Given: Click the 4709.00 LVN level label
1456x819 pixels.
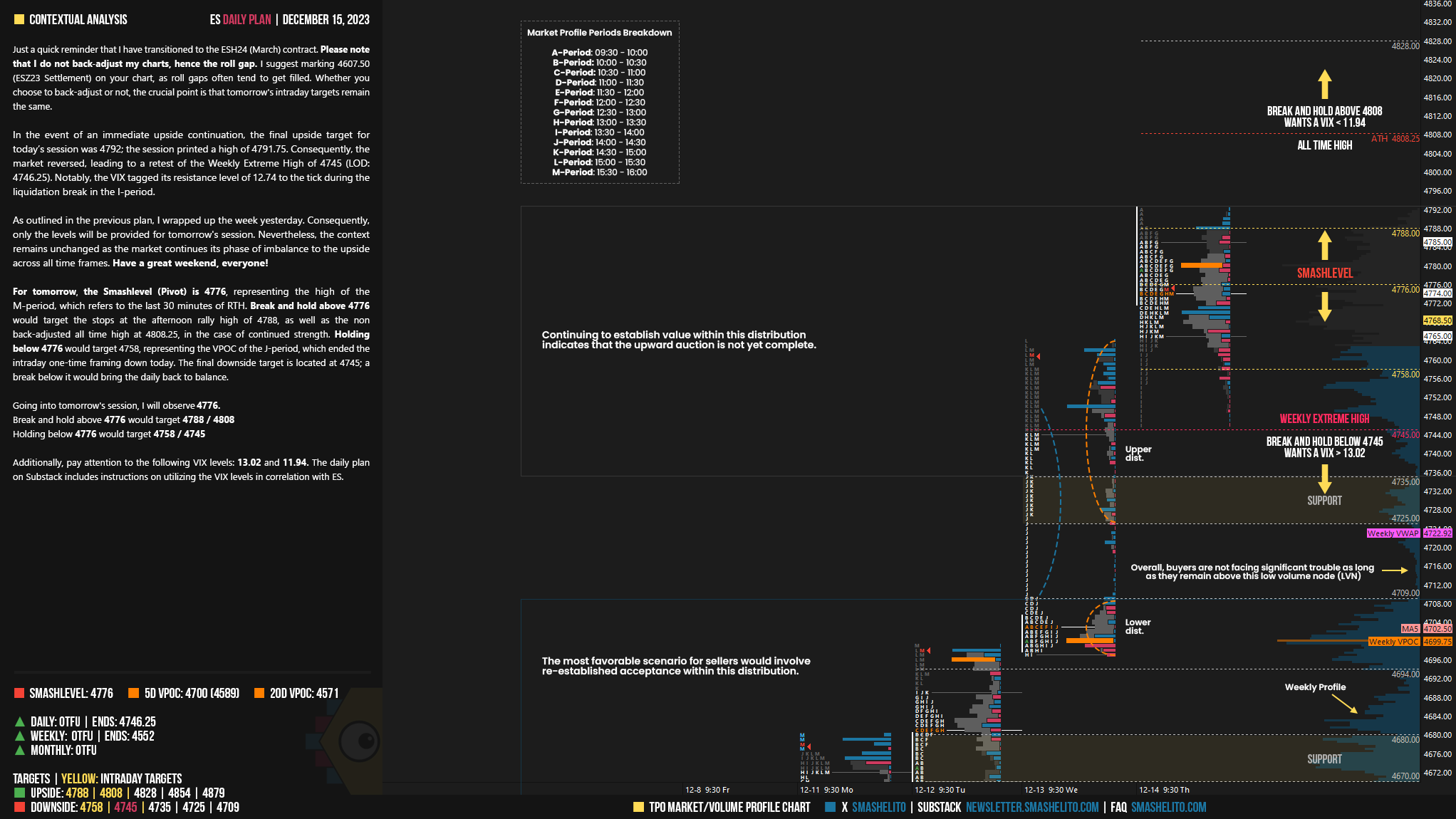Looking at the screenshot, I should (1405, 593).
